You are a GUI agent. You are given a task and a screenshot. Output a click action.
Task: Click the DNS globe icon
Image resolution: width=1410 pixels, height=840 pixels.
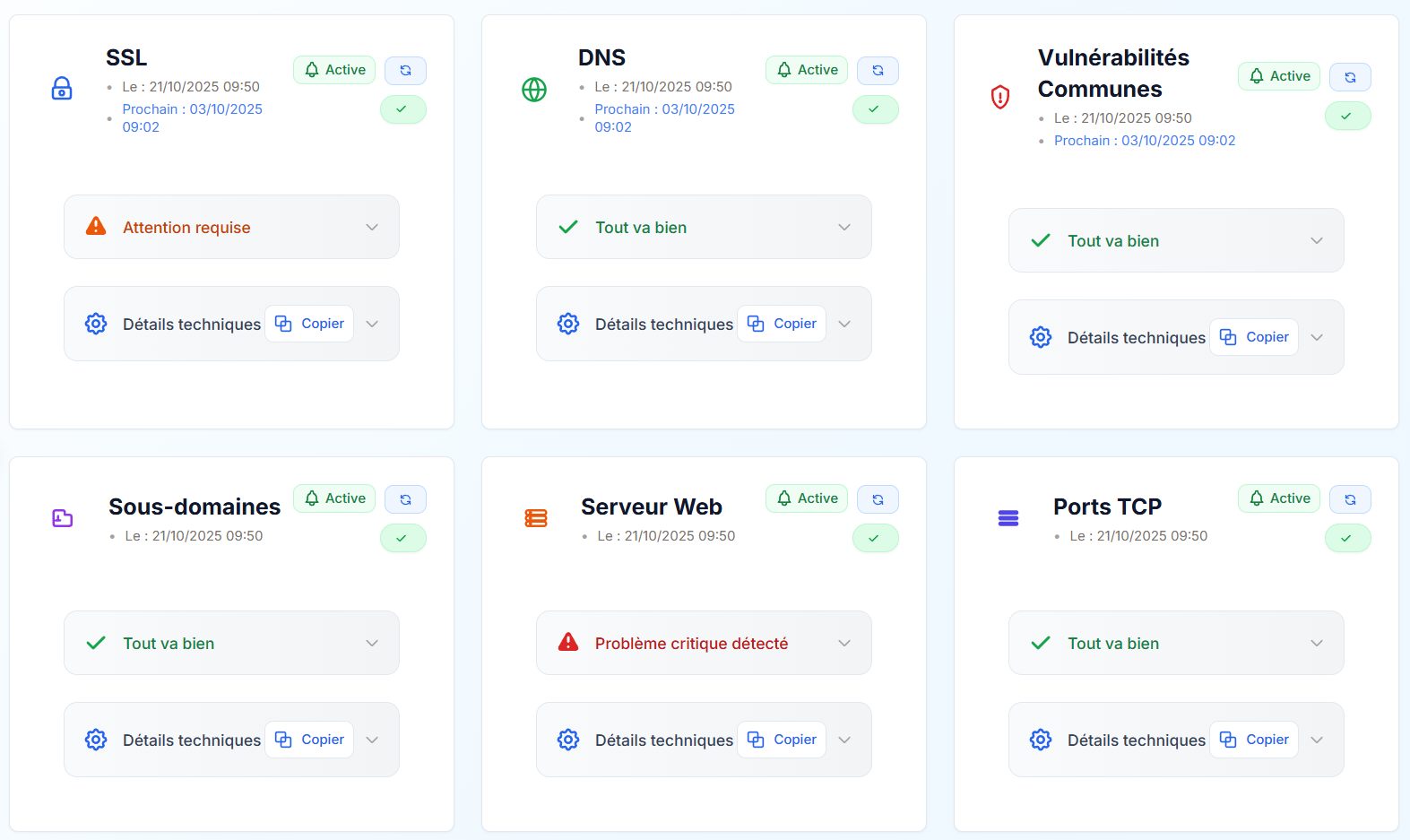point(534,90)
